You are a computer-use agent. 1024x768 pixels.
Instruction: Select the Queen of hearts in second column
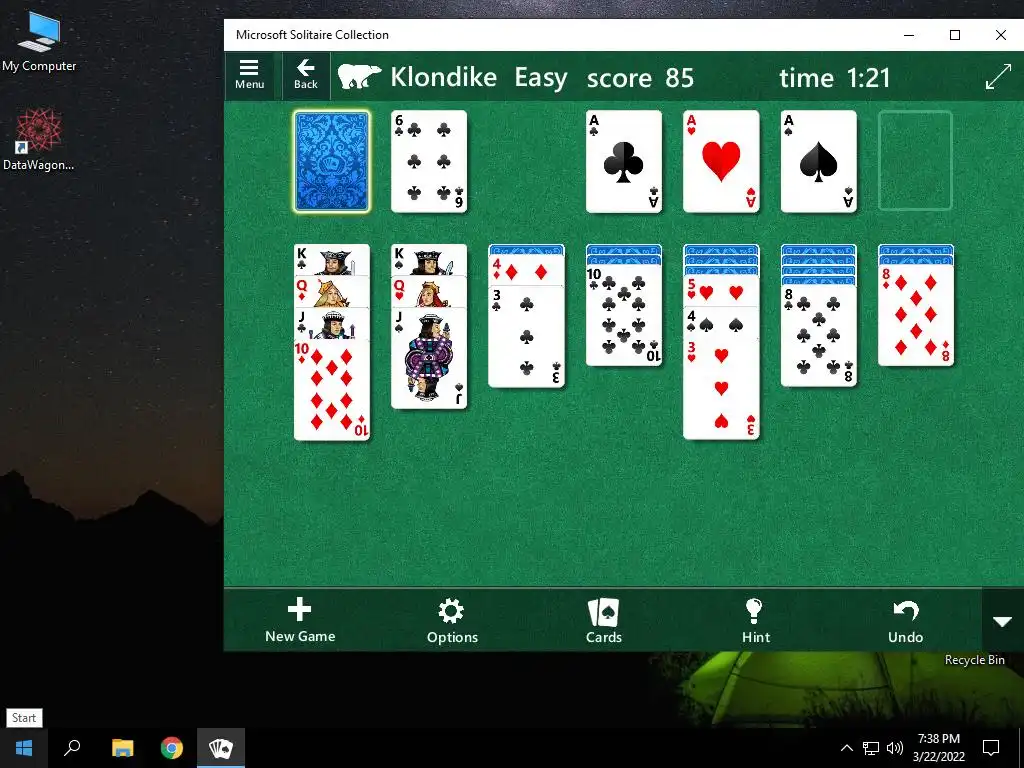[x=429, y=291]
